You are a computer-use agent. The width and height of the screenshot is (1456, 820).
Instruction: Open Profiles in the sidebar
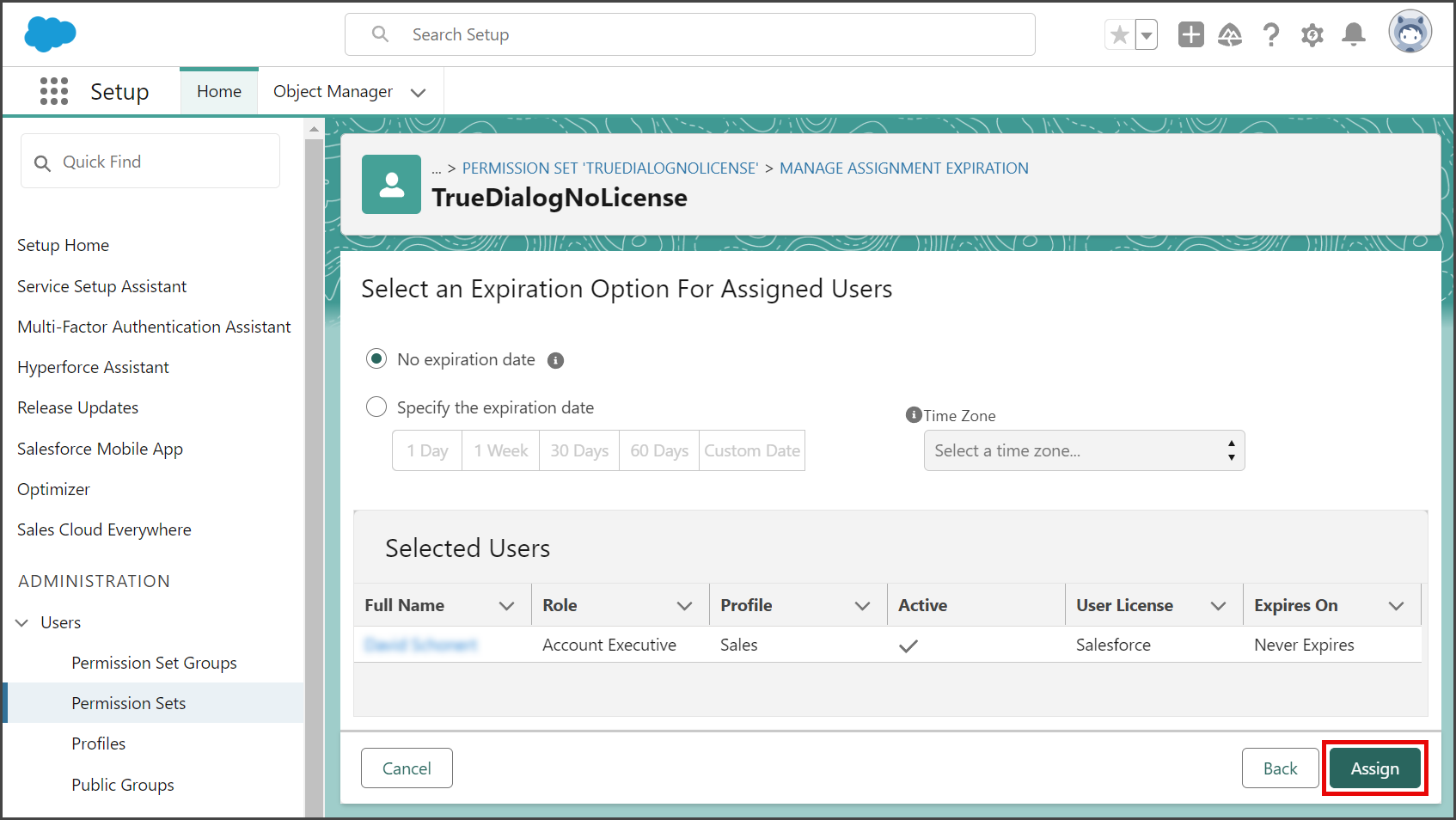99,744
